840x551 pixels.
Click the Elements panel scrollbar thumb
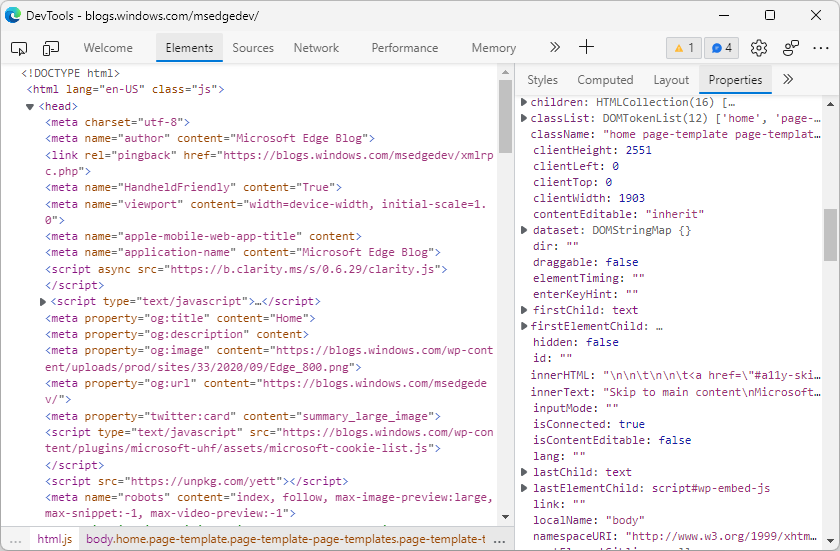(505, 116)
